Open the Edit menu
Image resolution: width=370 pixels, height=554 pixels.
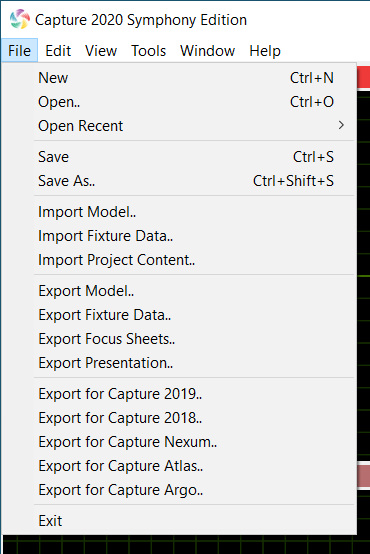pyautogui.click(x=58, y=51)
